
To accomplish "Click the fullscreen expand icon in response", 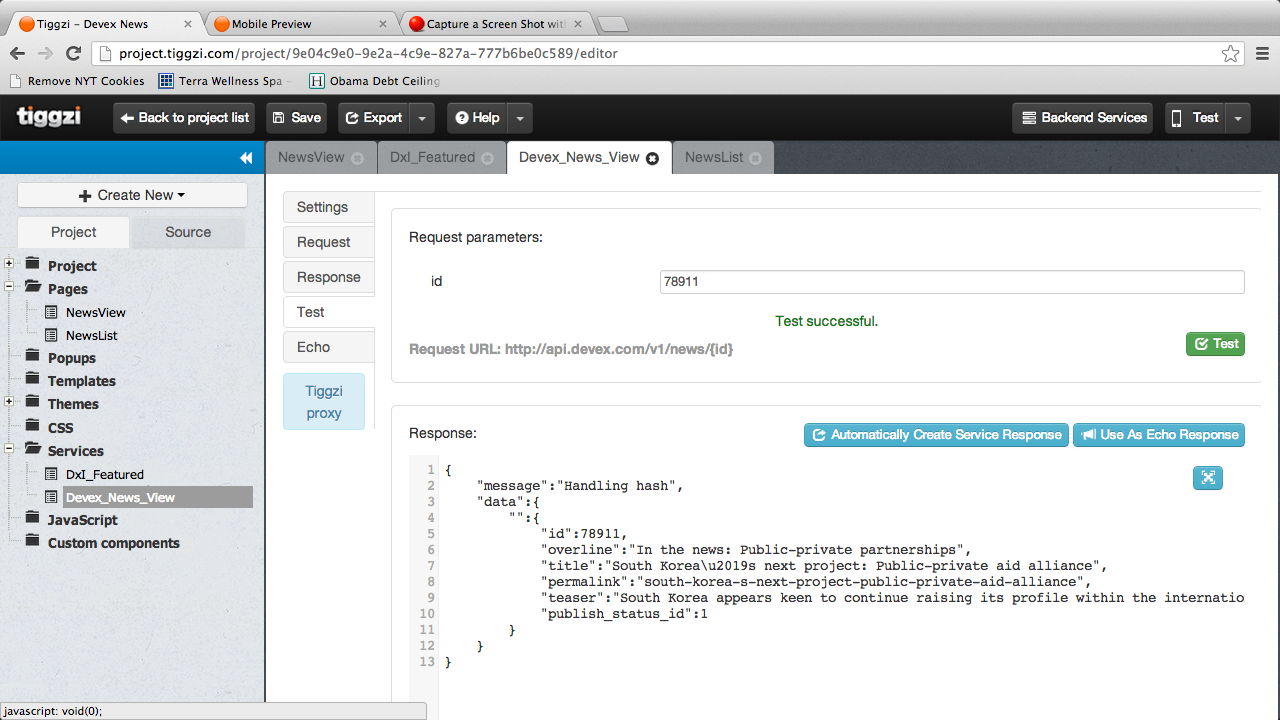I will pyautogui.click(x=1208, y=478).
